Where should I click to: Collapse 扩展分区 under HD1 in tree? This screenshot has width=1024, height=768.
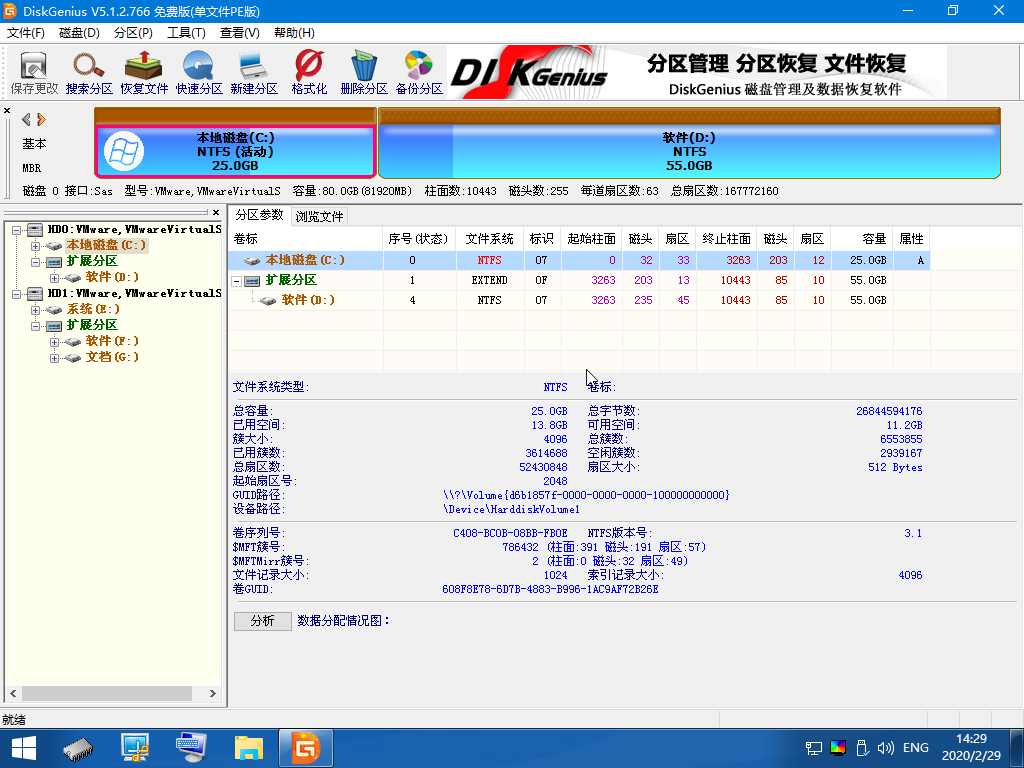(35, 326)
